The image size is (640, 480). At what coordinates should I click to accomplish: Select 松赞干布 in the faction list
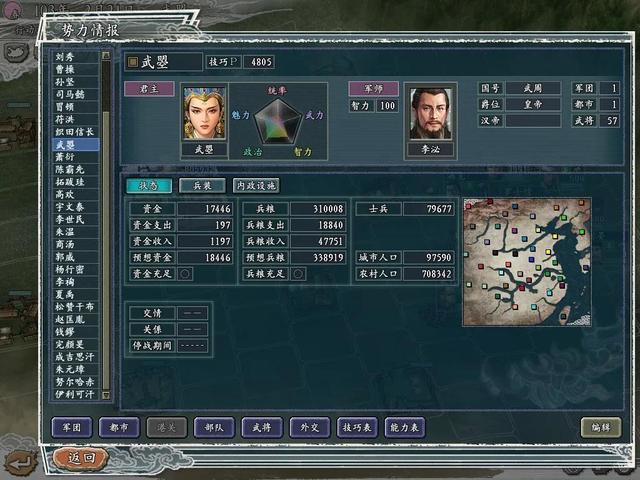(x=76, y=307)
